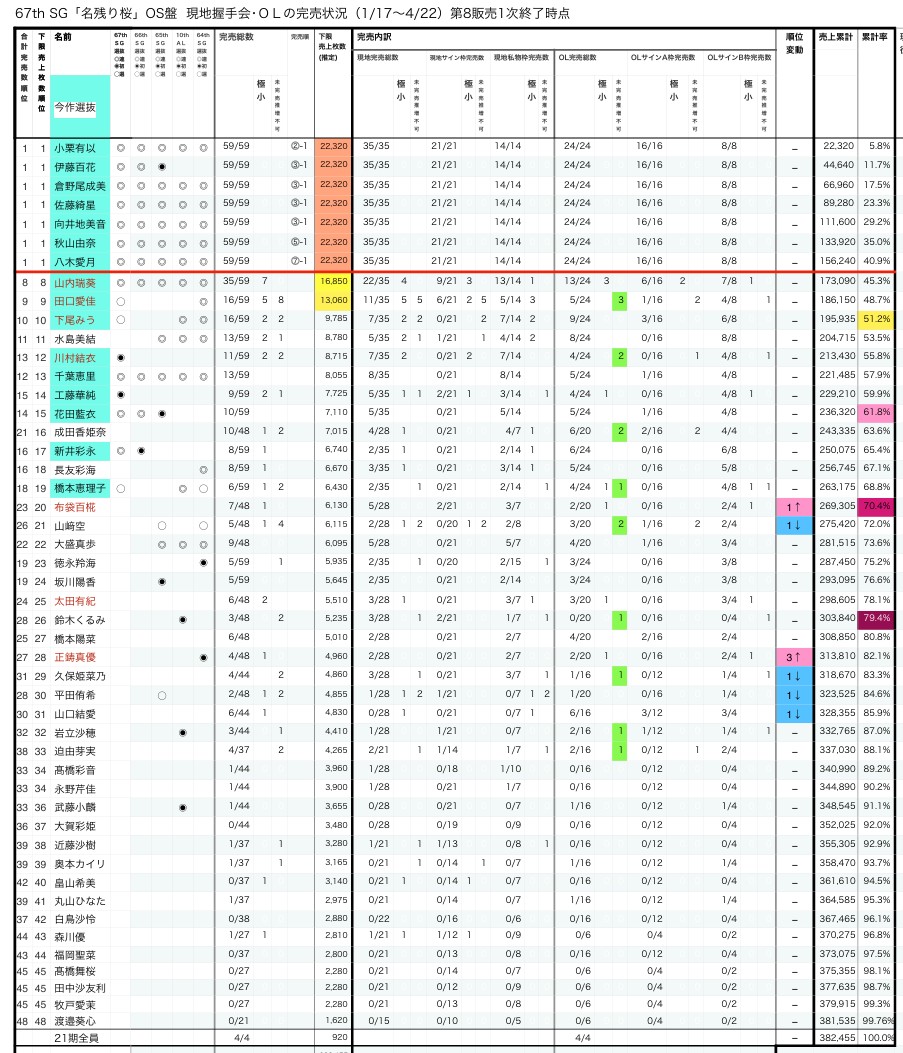The height and width of the screenshot is (1053, 903).
Task: Click the ②-1 marker in 小栗有以's row
Action: coord(298,146)
